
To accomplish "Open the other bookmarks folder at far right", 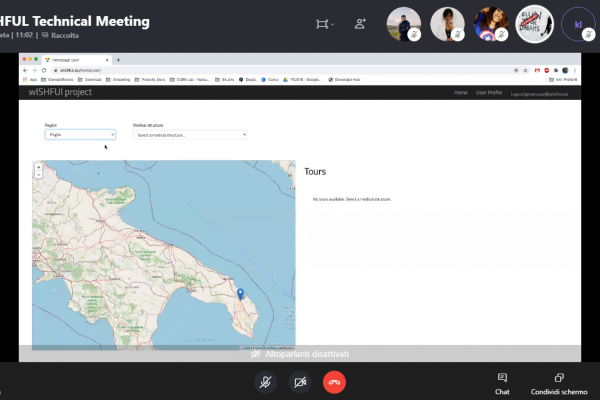I will coord(563,80).
